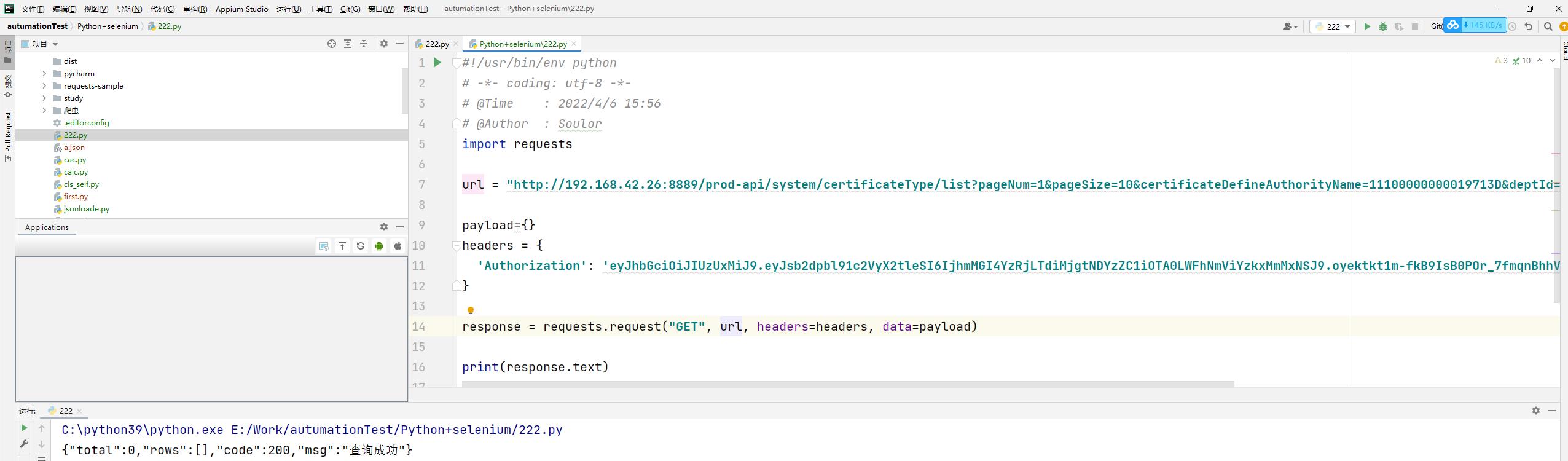1568x461 pixels.
Task: Click the orange update arrow icon
Action: [1564, 26]
